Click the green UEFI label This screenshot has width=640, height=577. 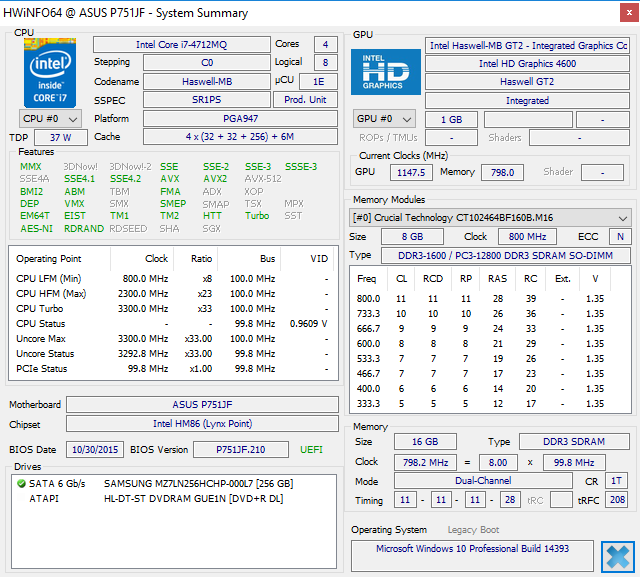(x=311, y=450)
